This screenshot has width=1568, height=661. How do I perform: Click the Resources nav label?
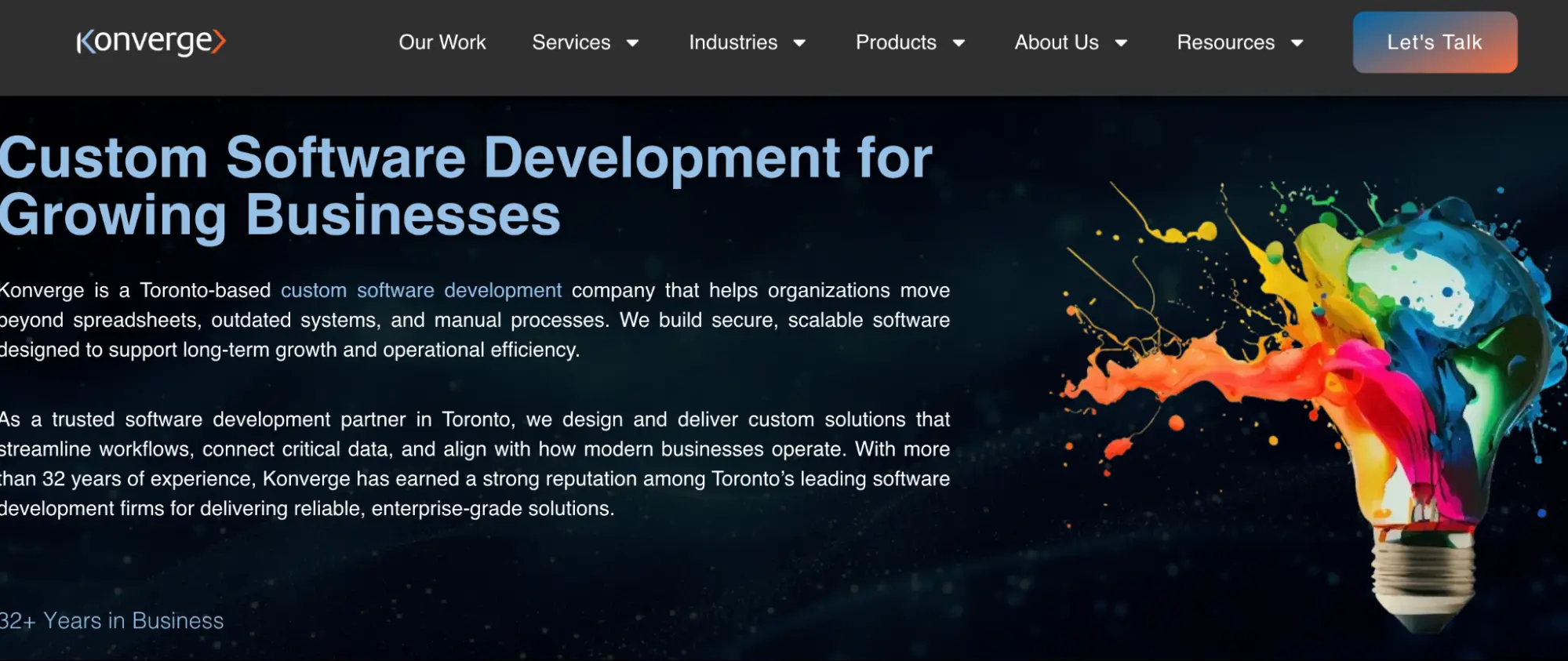click(1226, 42)
